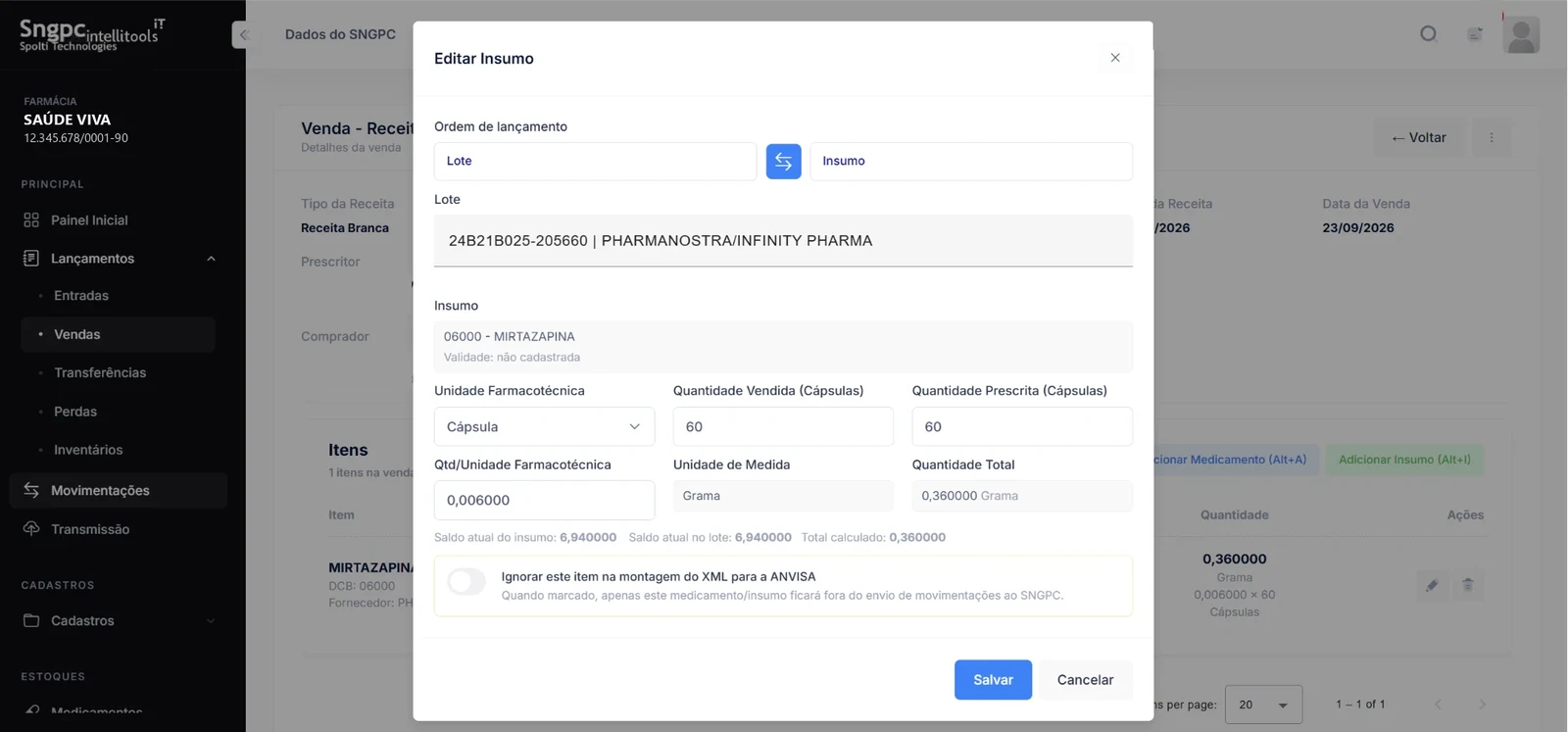Click the Lote batch PHARMANOSTRA field

[x=783, y=241]
